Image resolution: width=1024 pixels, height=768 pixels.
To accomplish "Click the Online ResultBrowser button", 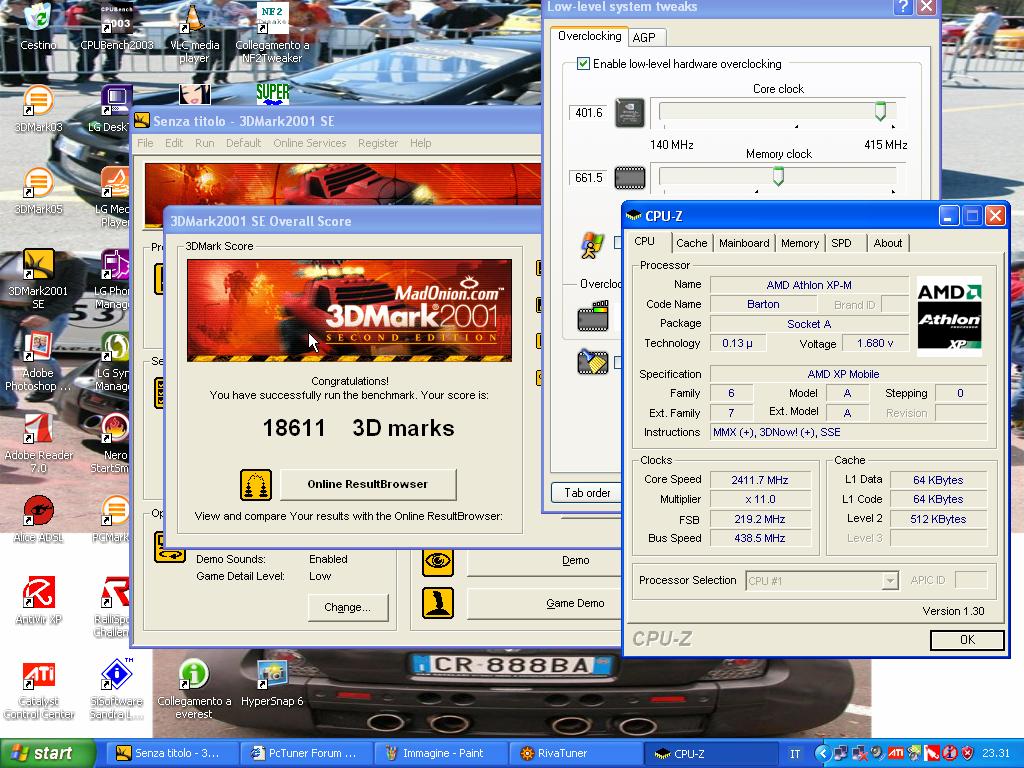I will coord(368,484).
